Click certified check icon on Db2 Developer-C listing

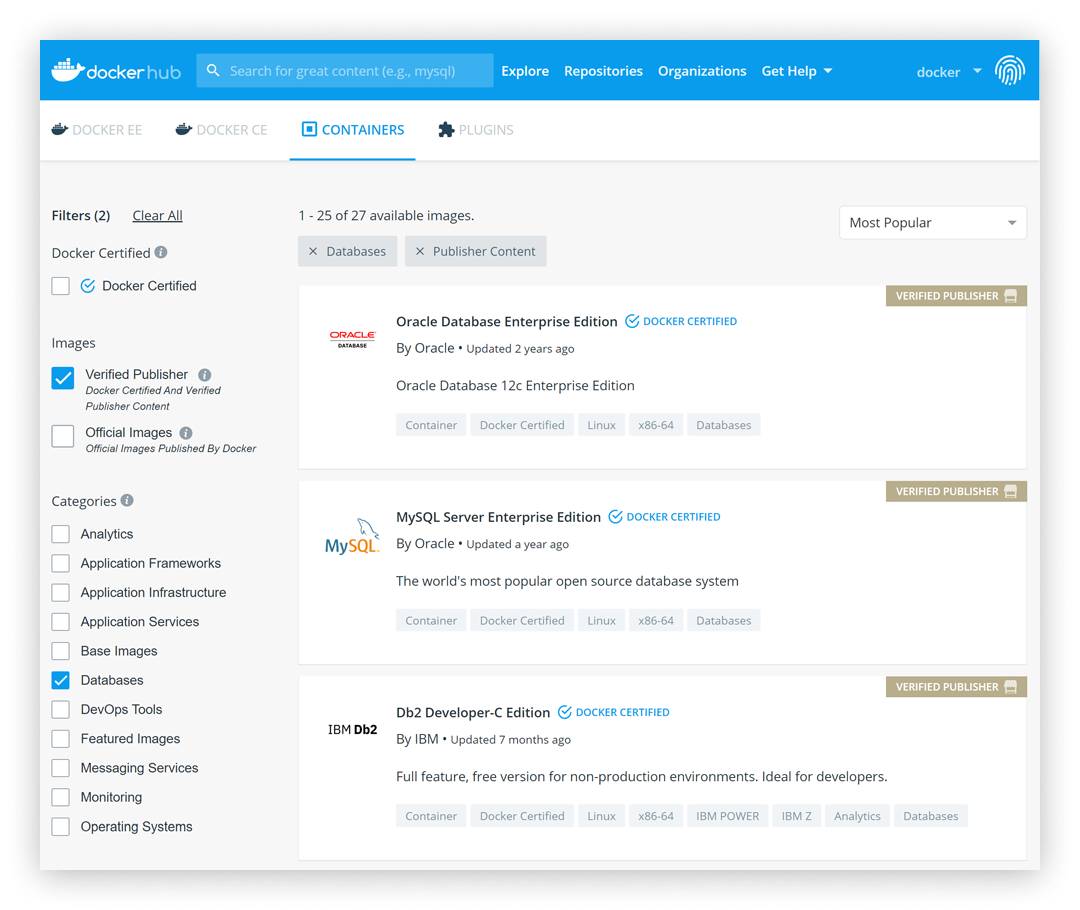point(564,712)
